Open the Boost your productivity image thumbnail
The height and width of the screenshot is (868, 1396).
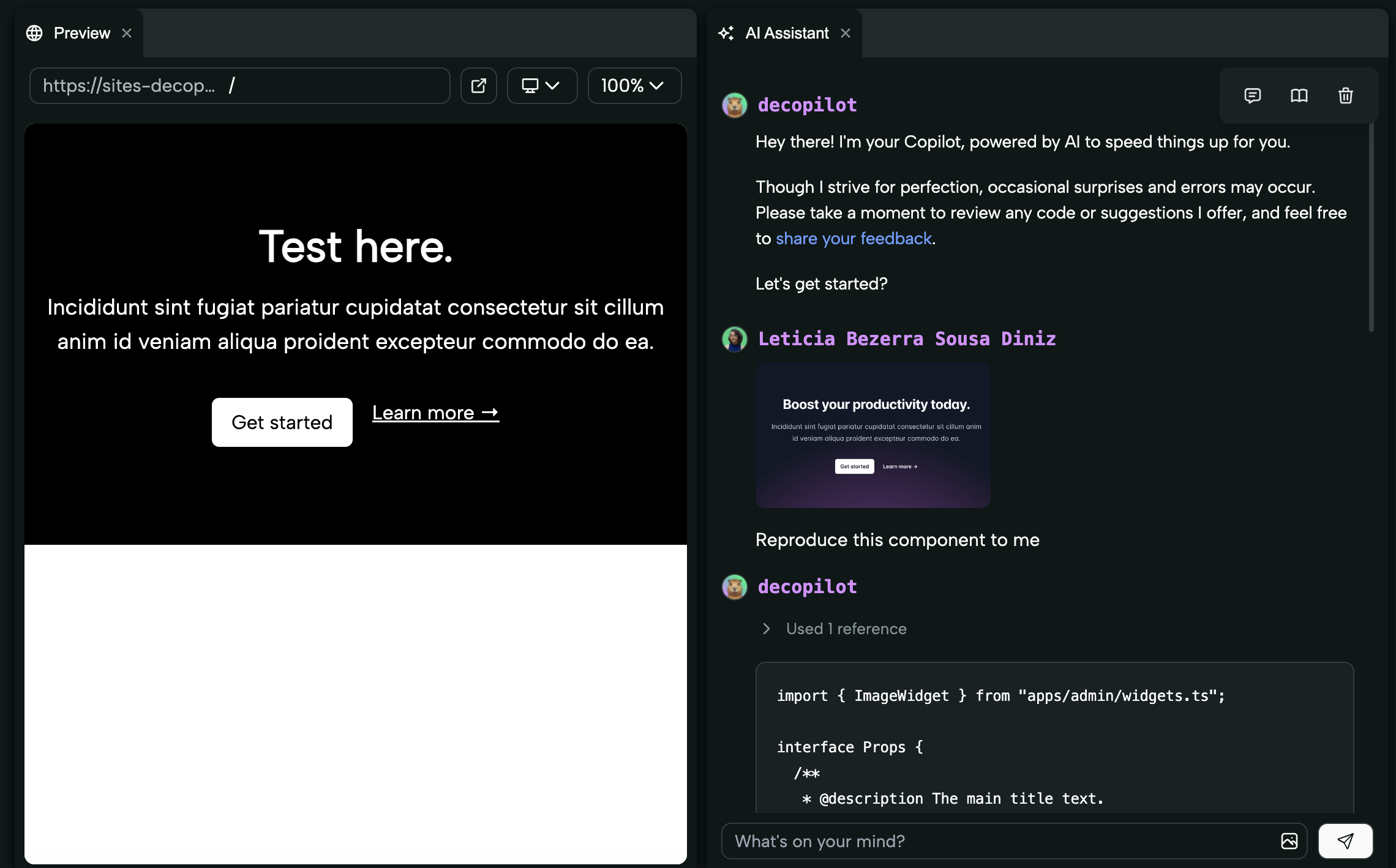(x=872, y=435)
